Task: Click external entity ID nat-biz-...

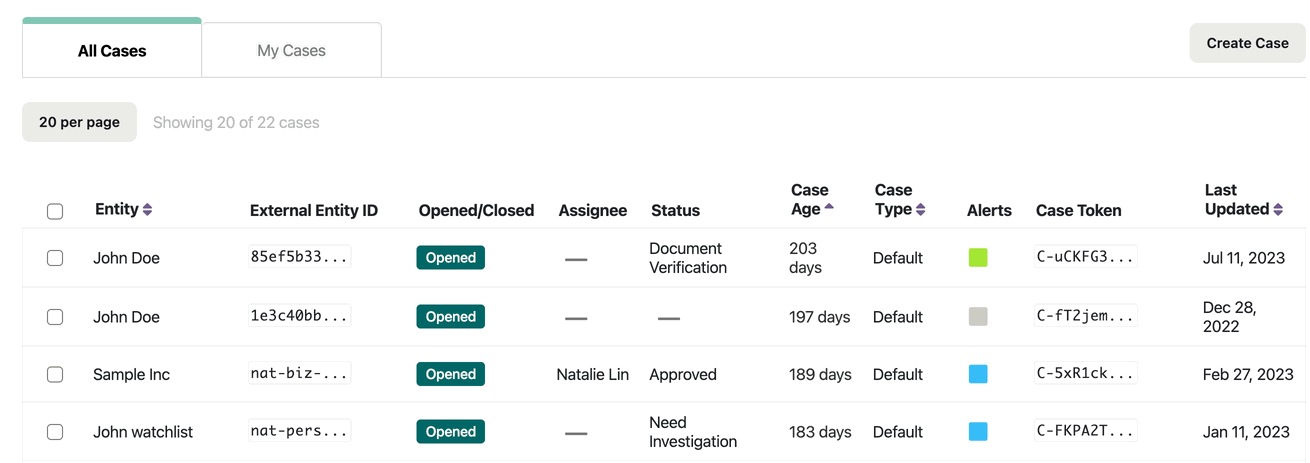Action: (x=299, y=374)
